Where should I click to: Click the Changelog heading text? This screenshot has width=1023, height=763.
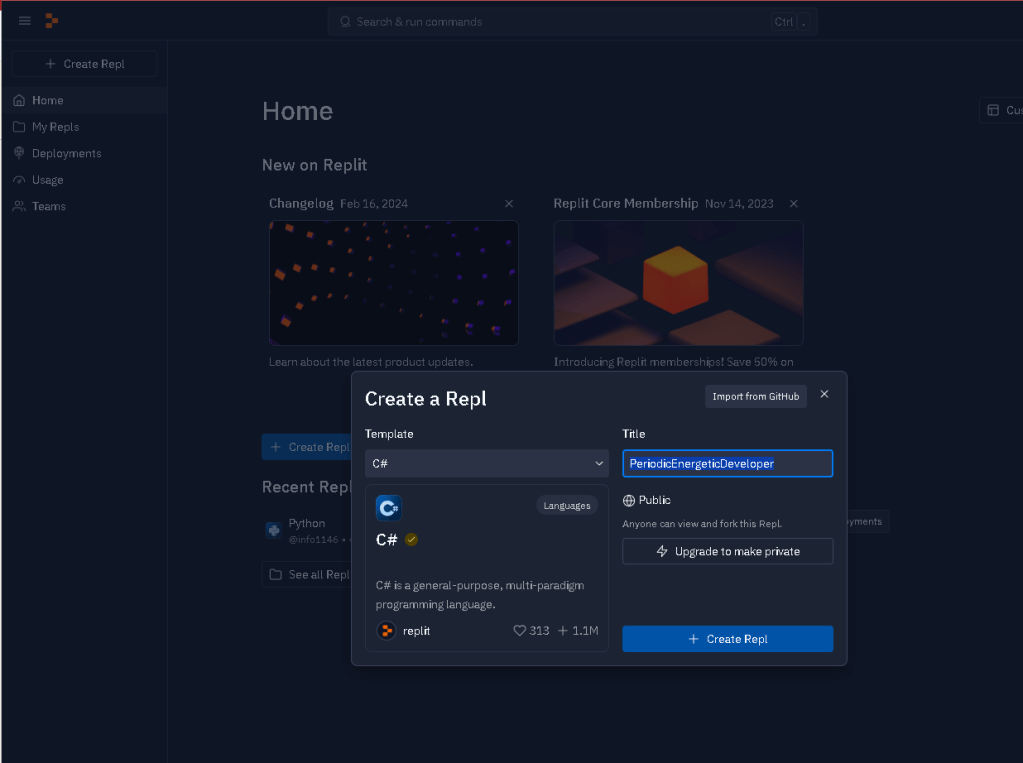301,204
